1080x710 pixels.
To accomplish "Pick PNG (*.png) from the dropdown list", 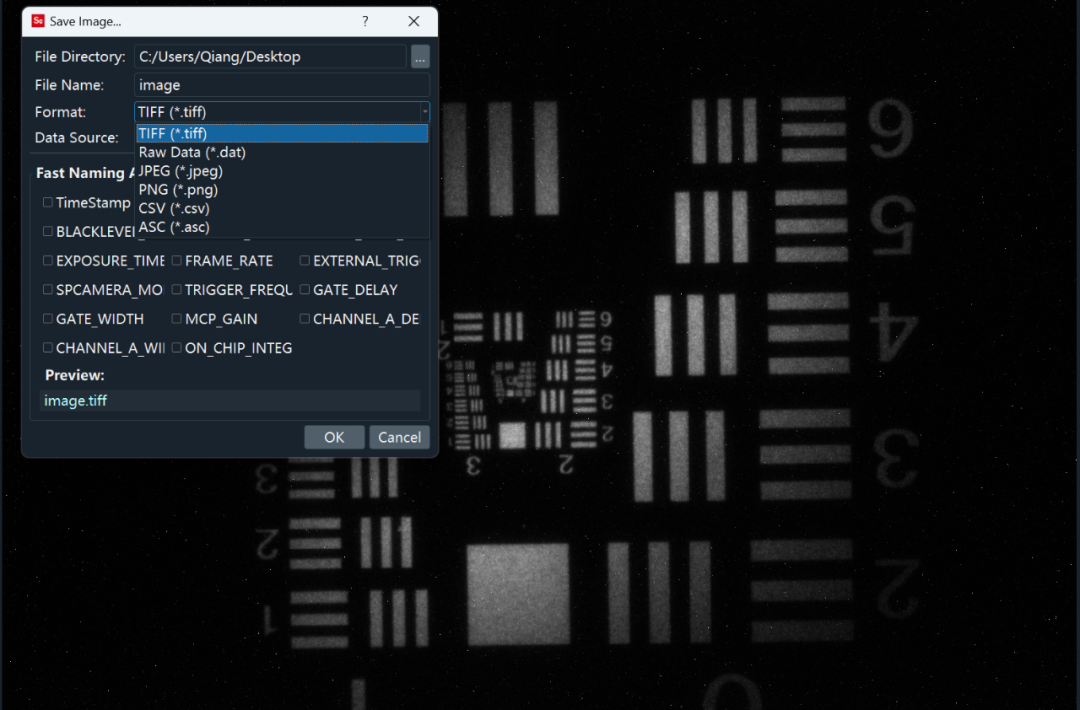I will tap(282, 189).
